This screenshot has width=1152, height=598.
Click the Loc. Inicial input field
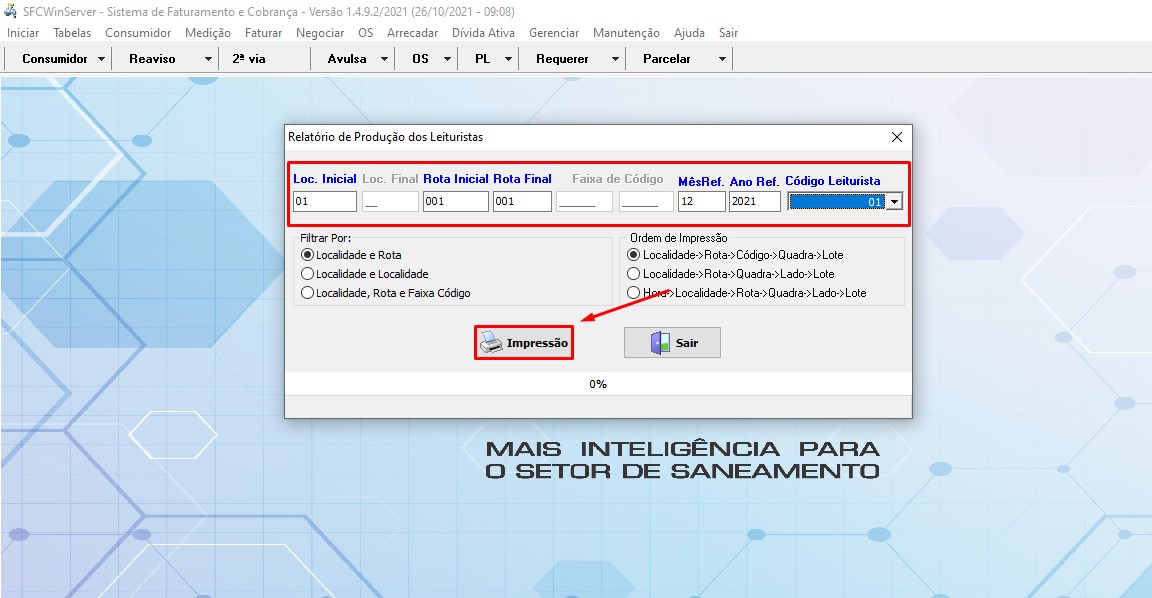tap(325, 202)
